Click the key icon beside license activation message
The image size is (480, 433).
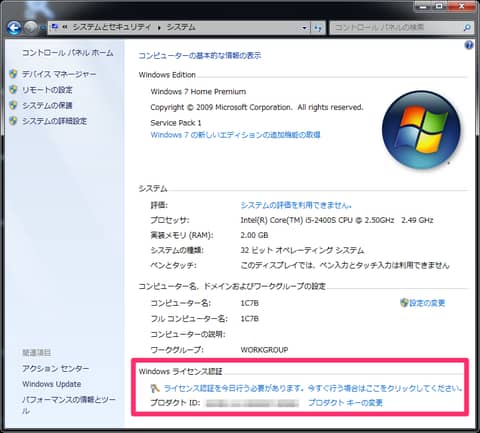(x=155, y=388)
